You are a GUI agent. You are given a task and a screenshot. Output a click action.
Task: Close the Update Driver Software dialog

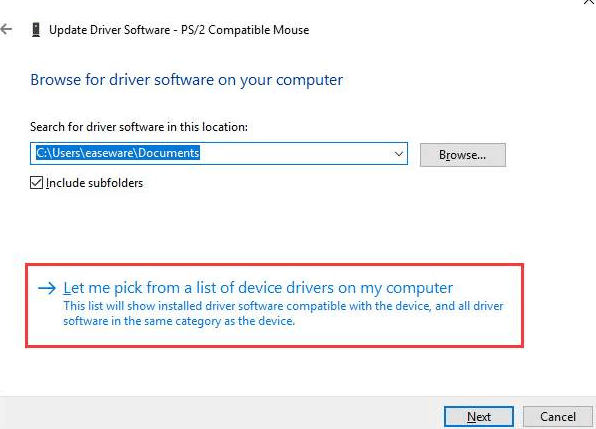point(590,2)
